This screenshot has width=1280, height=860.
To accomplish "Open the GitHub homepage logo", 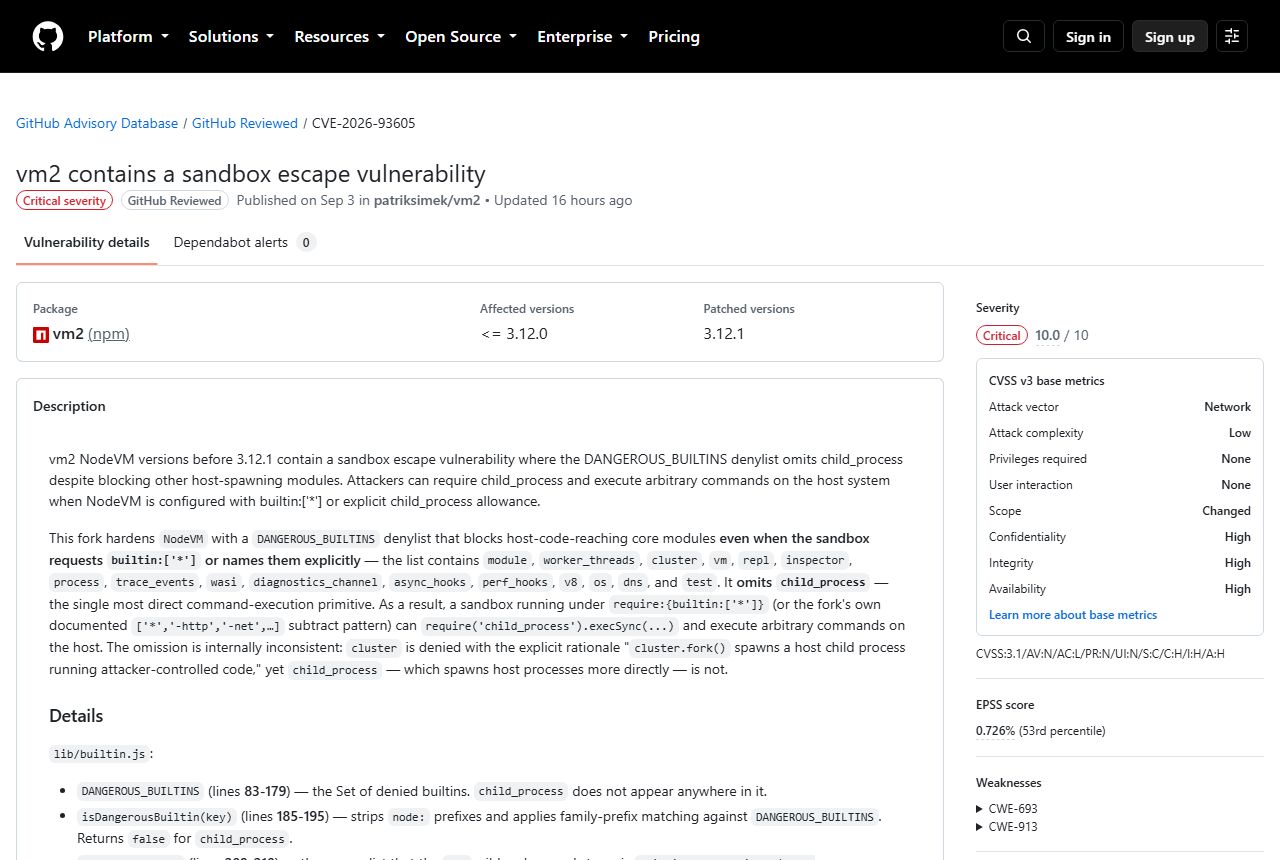I will (x=48, y=37).
